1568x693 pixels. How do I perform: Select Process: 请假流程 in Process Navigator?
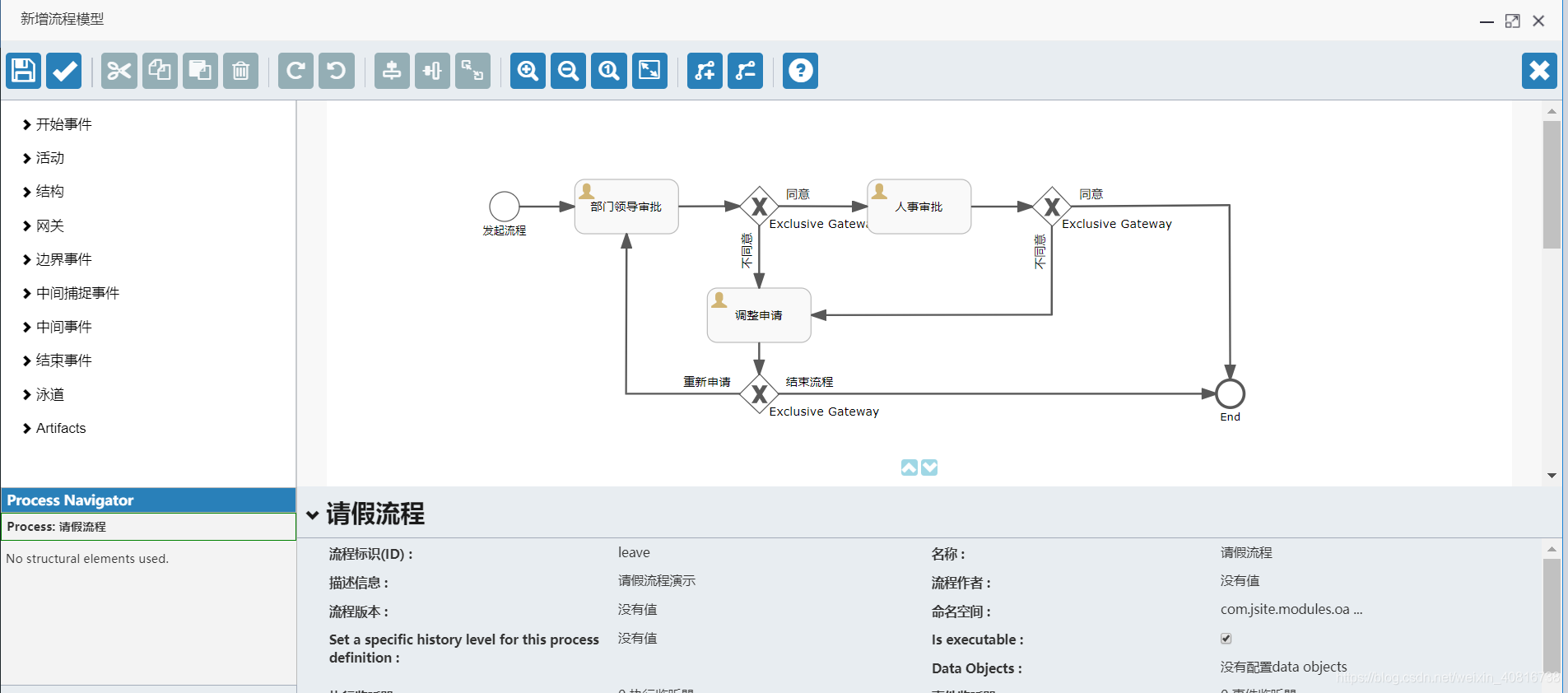point(148,527)
